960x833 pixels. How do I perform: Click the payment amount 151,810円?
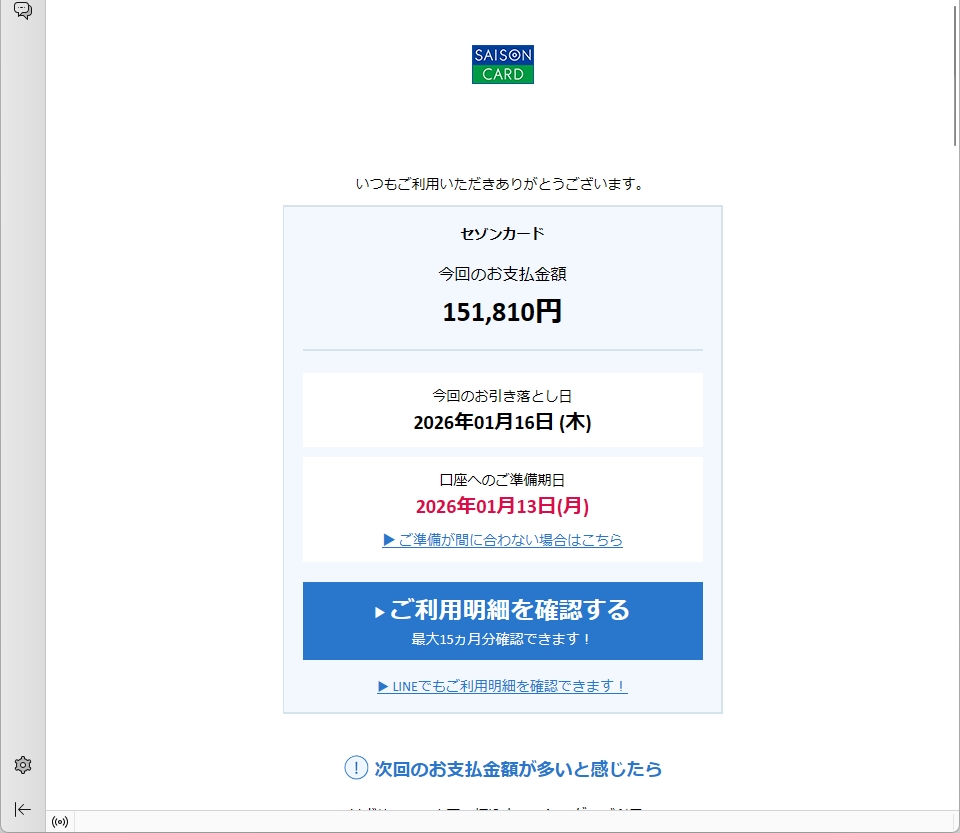502,312
